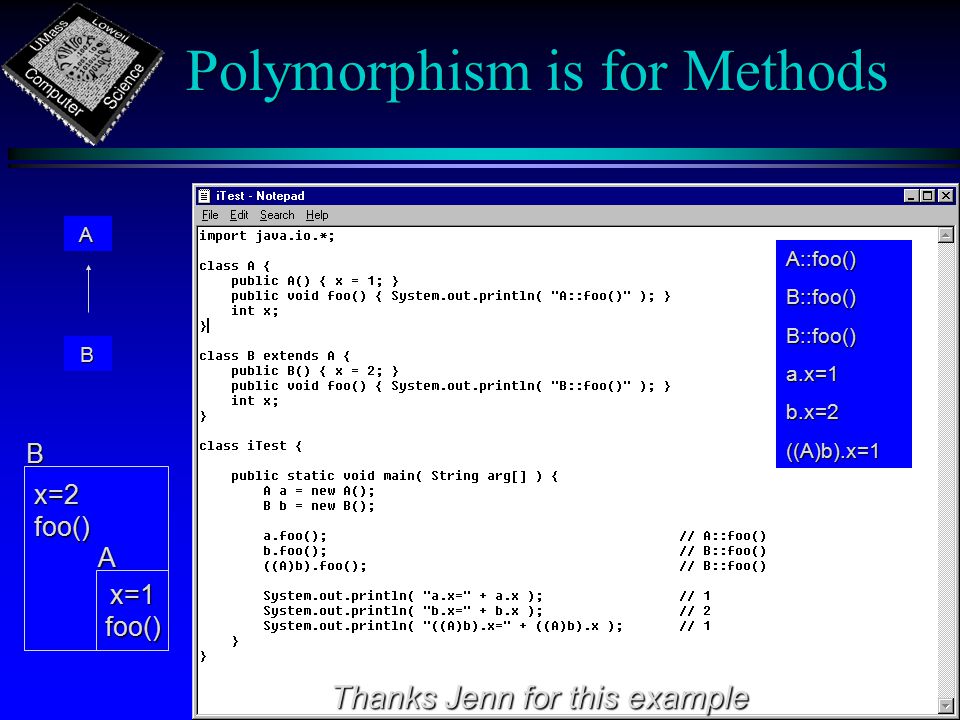The width and height of the screenshot is (960, 720).
Task: Click the 'public A() { x = 1; }' line
Action: tap(315, 281)
